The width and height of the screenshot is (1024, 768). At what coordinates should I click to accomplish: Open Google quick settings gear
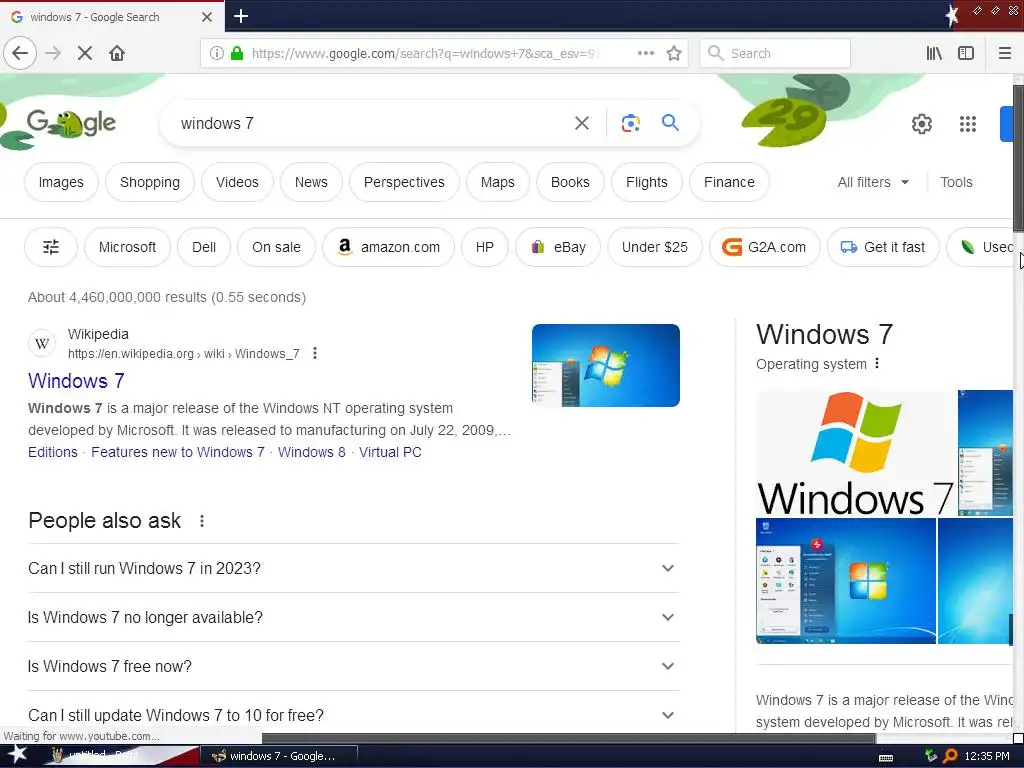pyautogui.click(x=921, y=123)
